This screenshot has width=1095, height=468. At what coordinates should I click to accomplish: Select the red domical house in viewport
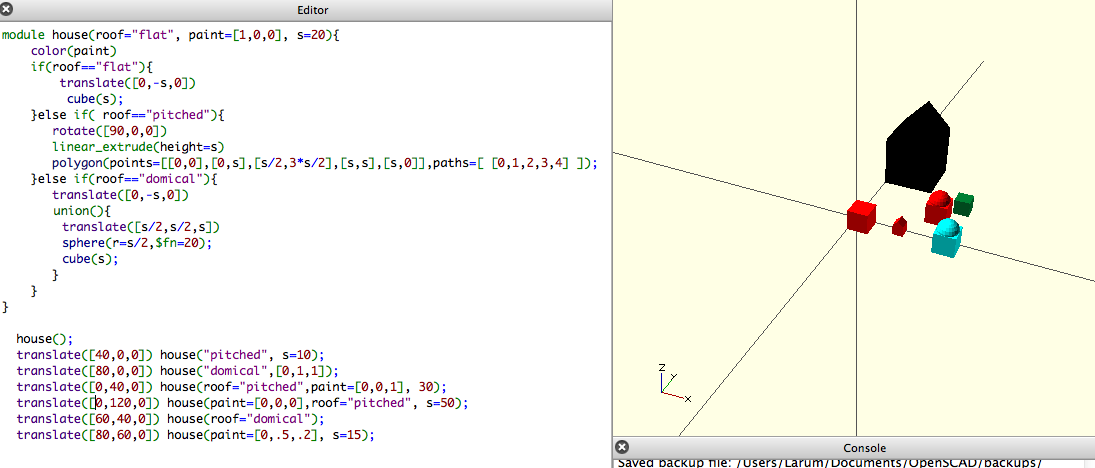939,207
